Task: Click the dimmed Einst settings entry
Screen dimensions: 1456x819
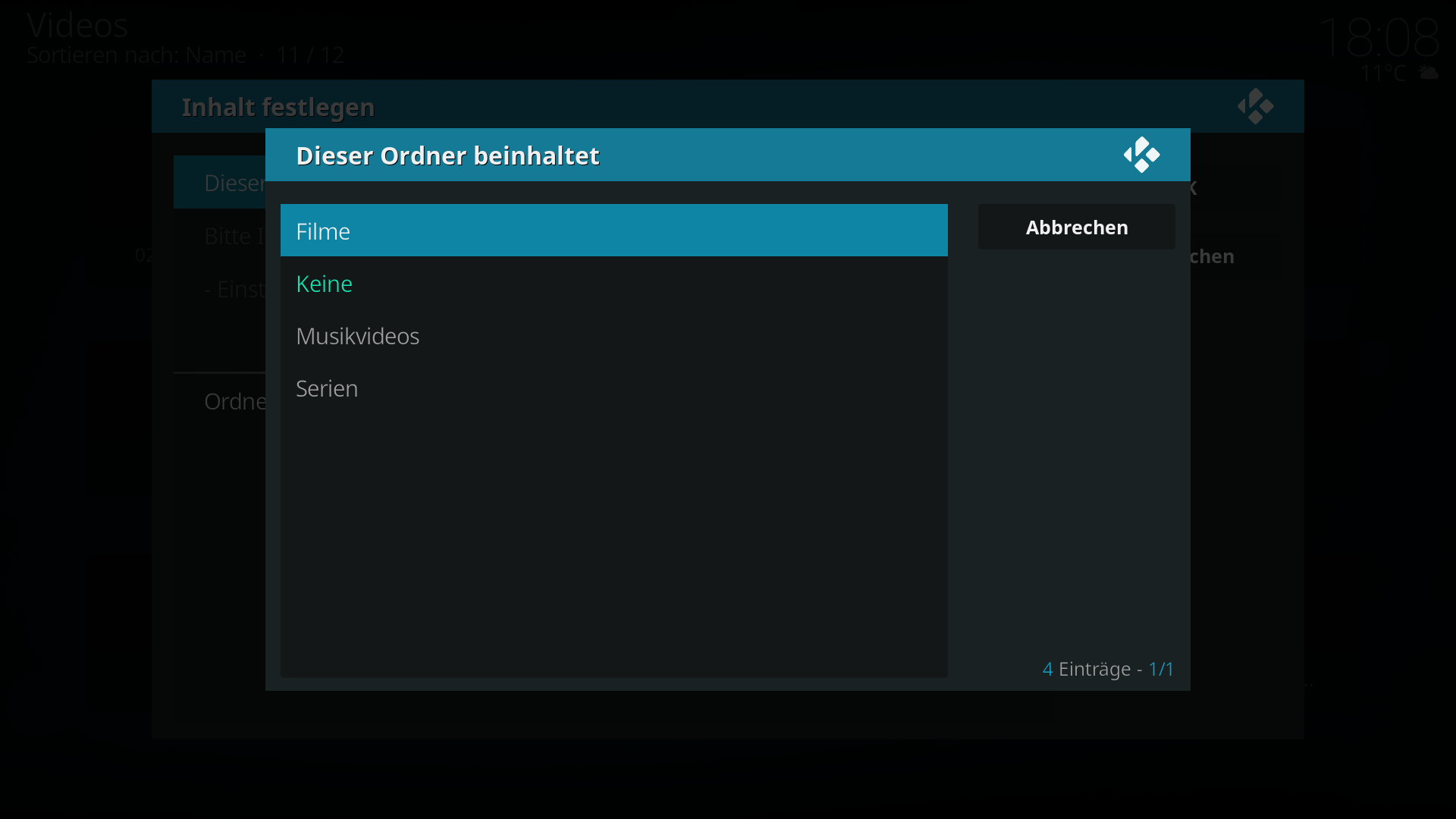Action: (234, 289)
